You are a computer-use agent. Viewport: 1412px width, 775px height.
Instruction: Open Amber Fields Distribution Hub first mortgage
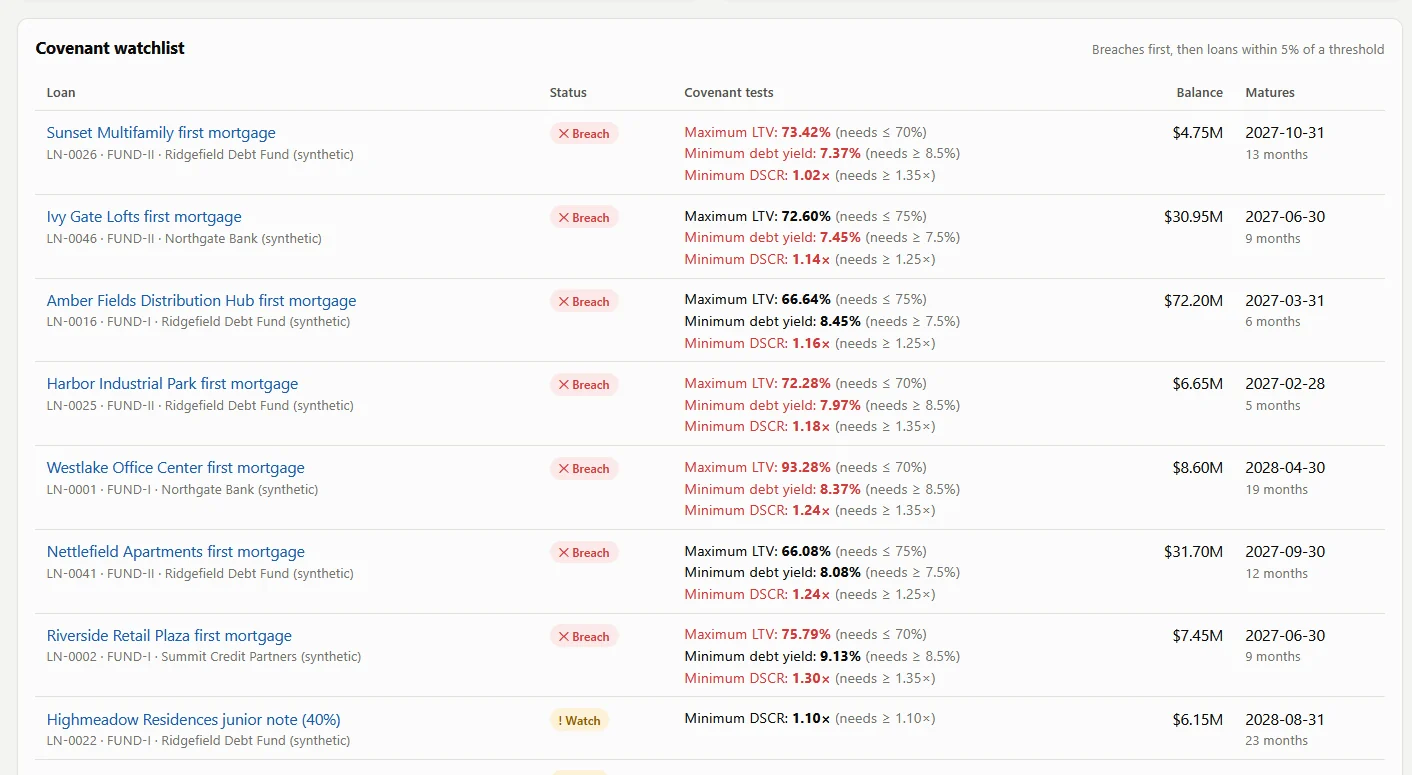pyautogui.click(x=201, y=301)
